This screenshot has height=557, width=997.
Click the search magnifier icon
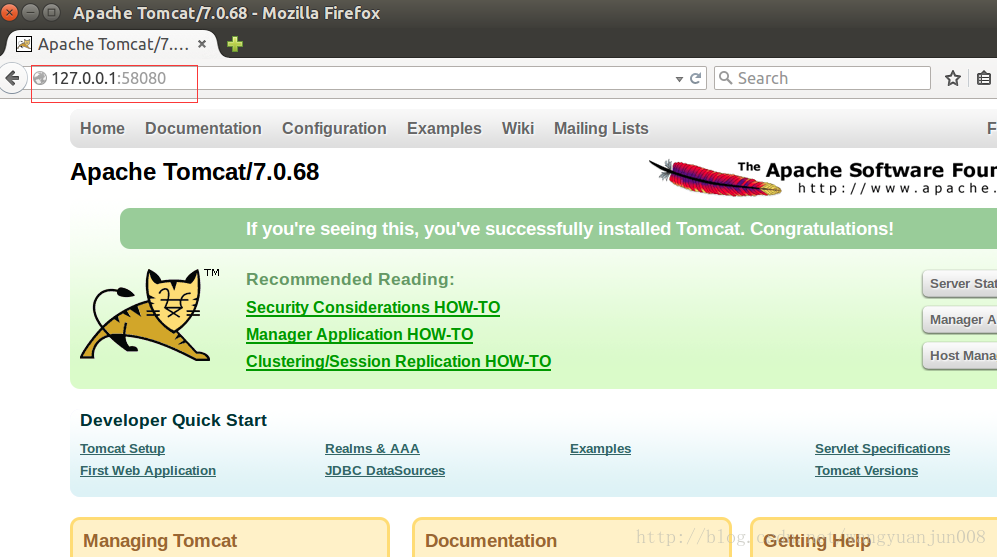[x=725, y=78]
